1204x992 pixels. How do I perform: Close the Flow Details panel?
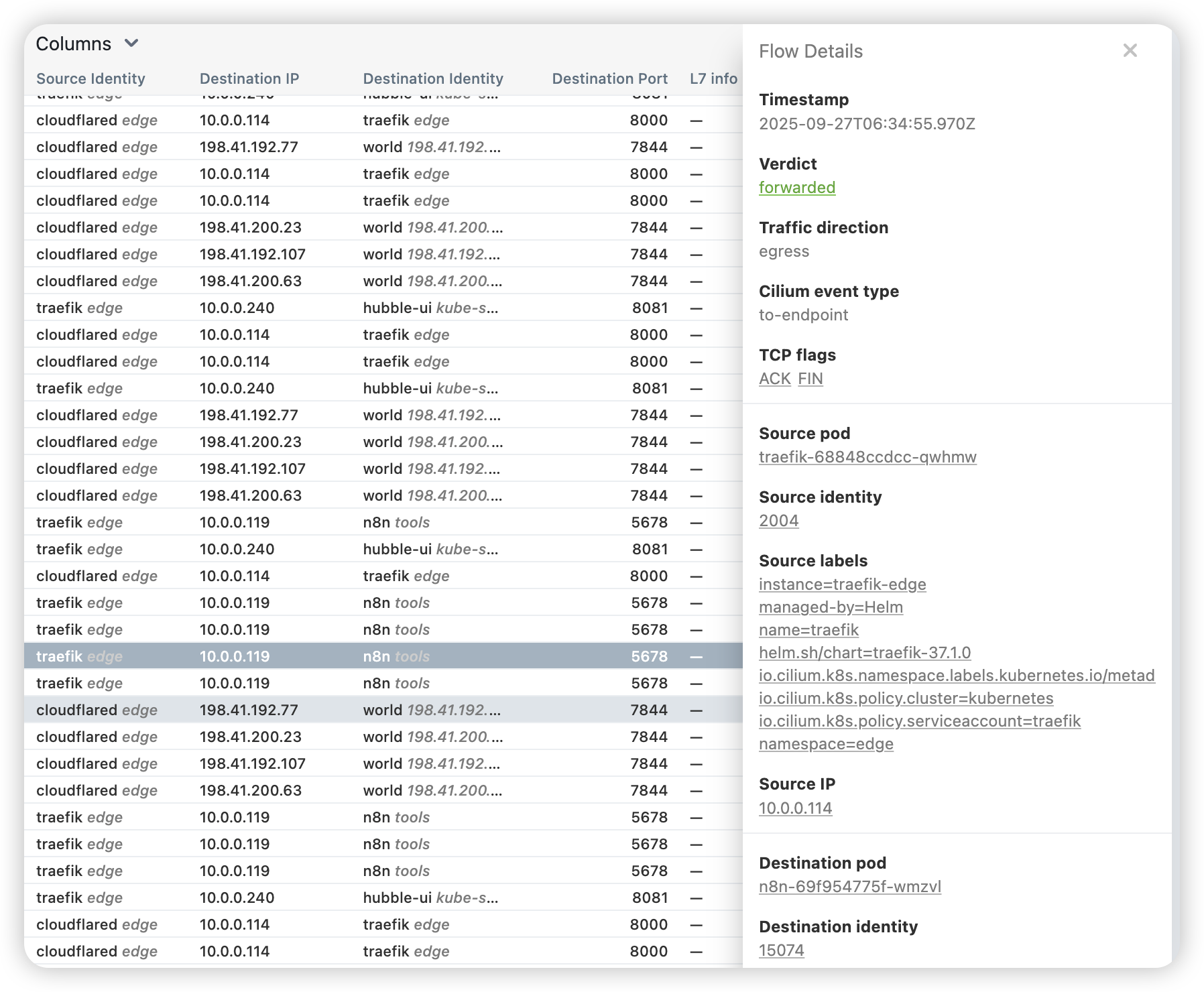pyautogui.click(x=1130, y=51)
